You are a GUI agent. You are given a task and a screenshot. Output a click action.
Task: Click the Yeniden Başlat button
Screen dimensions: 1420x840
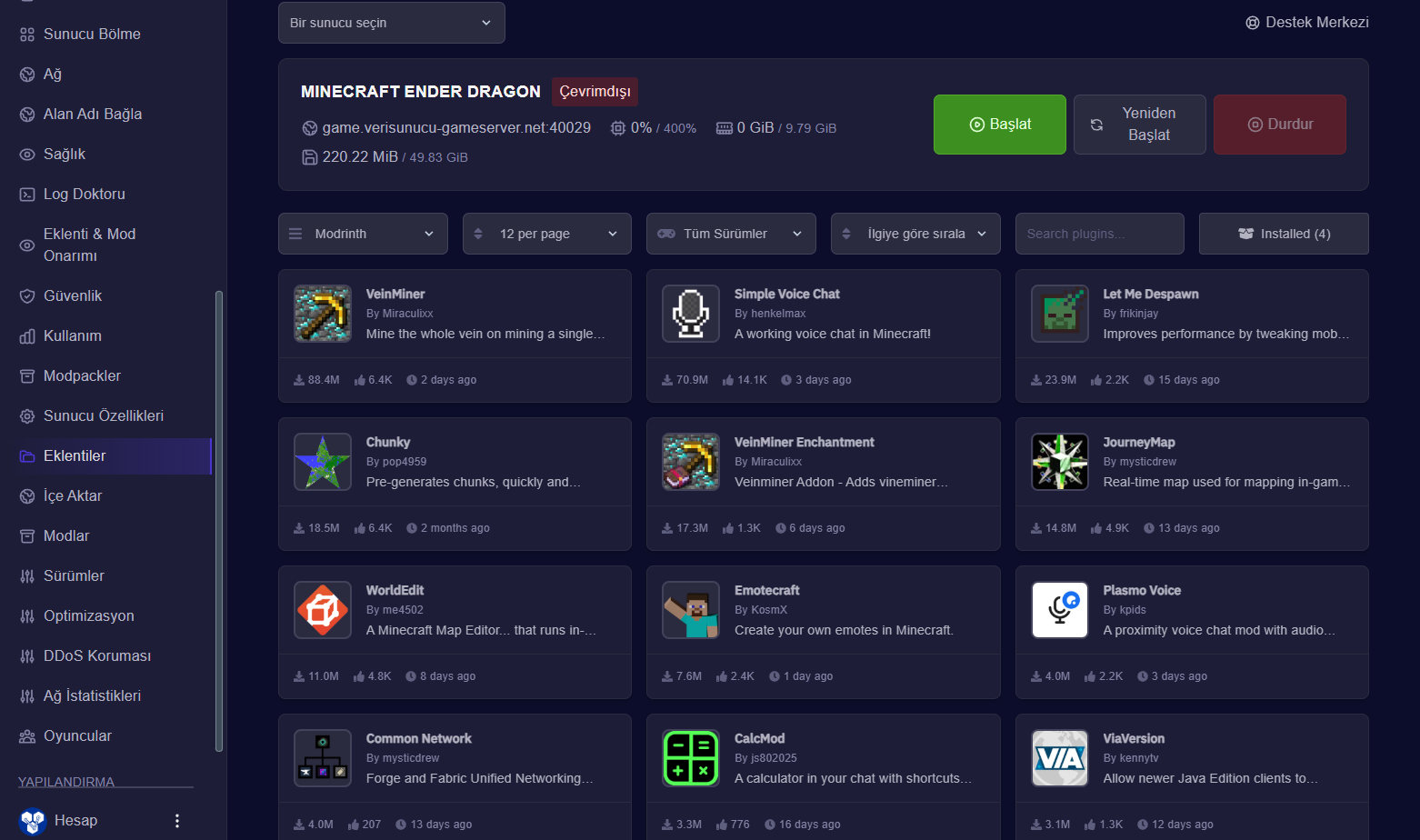click(1140, 125)
